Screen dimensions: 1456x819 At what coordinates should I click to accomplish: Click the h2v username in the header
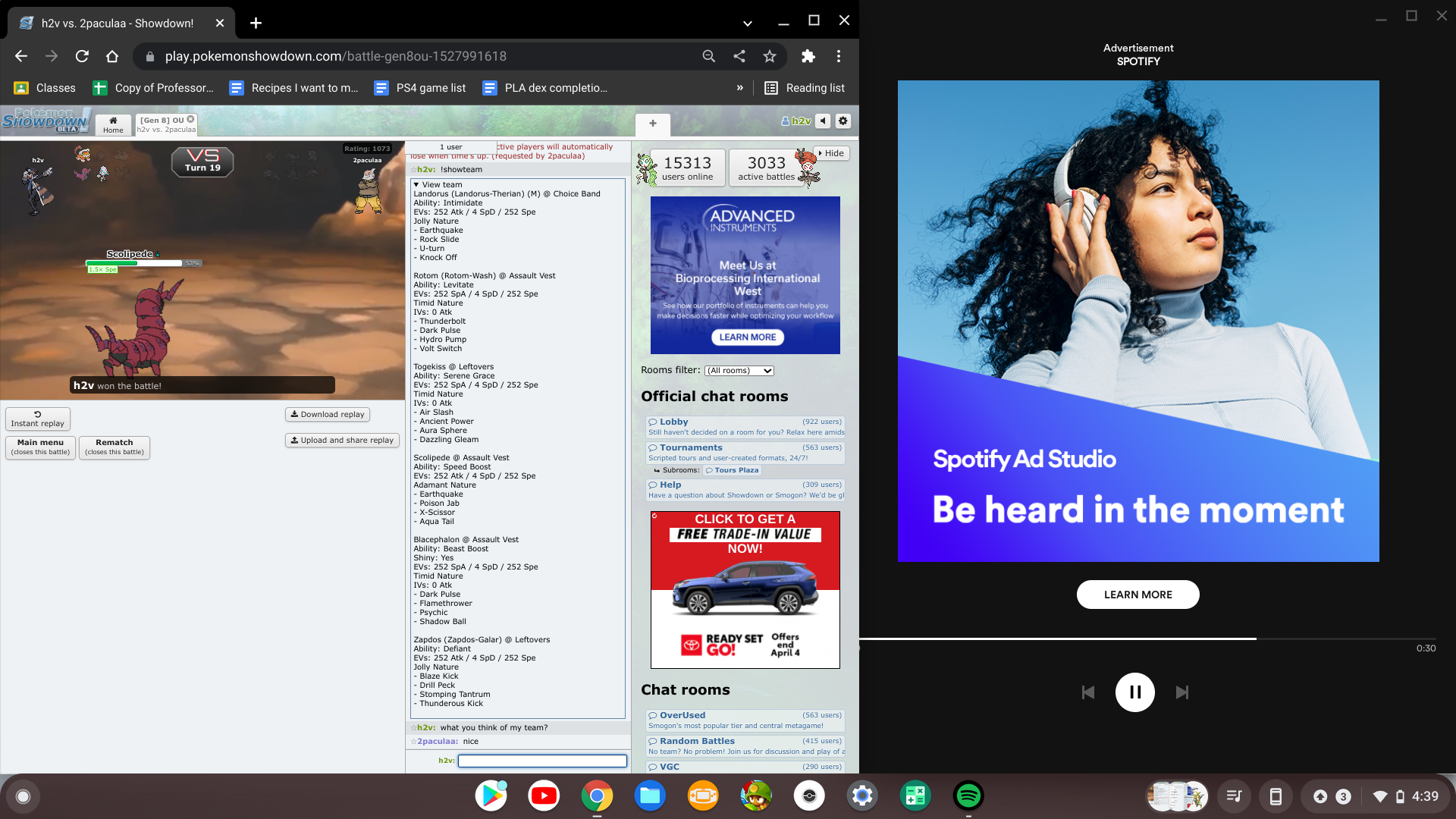tap(796, 121)
